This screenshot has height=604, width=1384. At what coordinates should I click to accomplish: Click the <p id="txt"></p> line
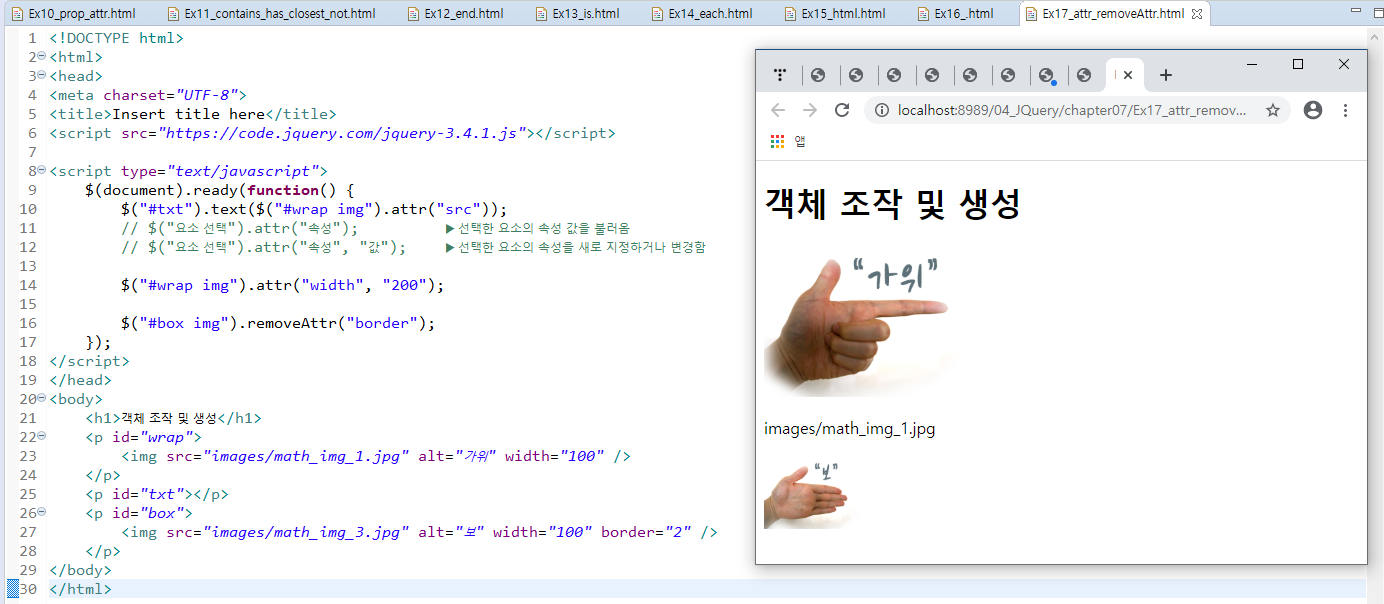coord(157,494)
